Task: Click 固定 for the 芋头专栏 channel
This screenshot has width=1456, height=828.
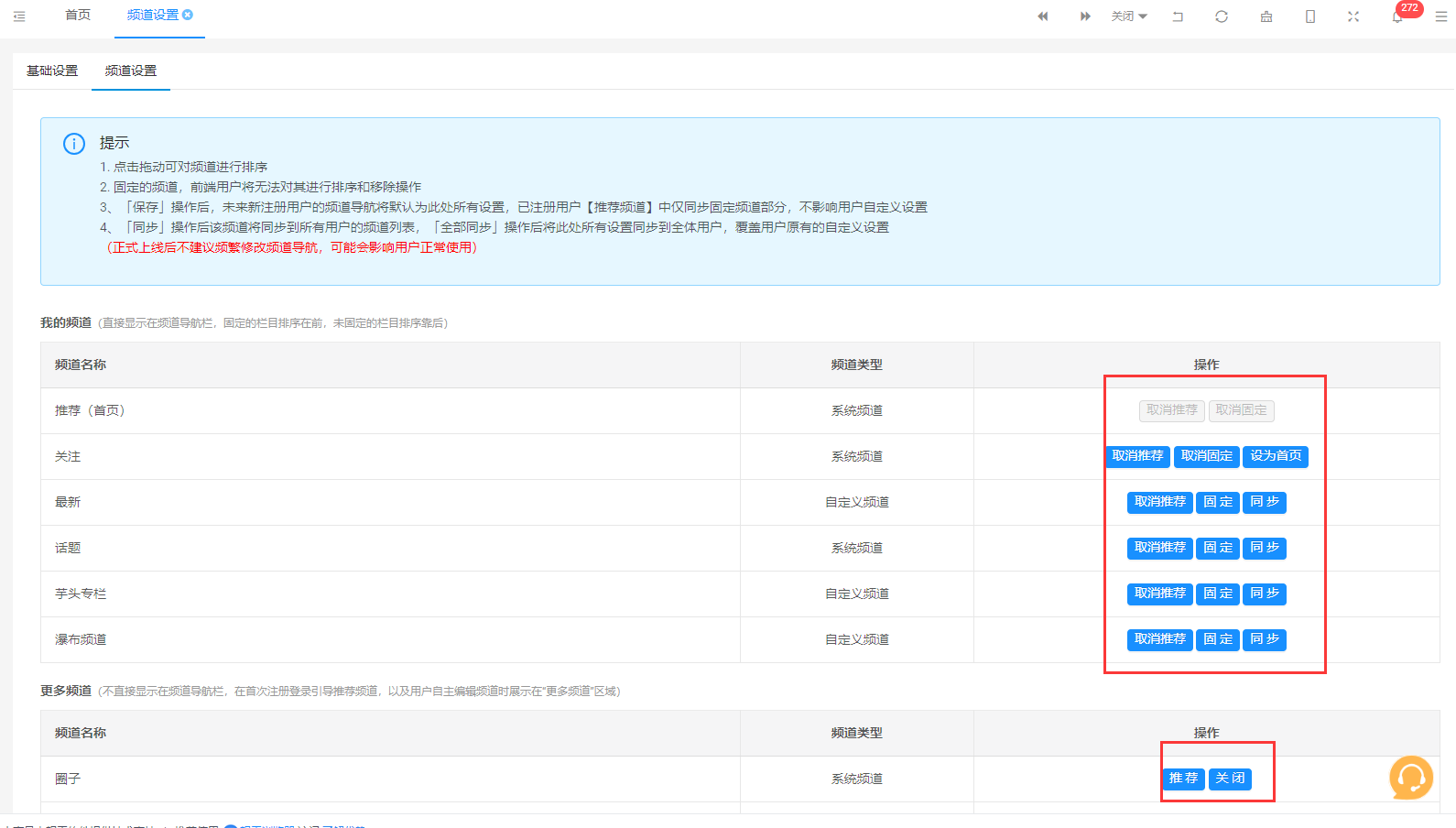Action: point(1218,594)
